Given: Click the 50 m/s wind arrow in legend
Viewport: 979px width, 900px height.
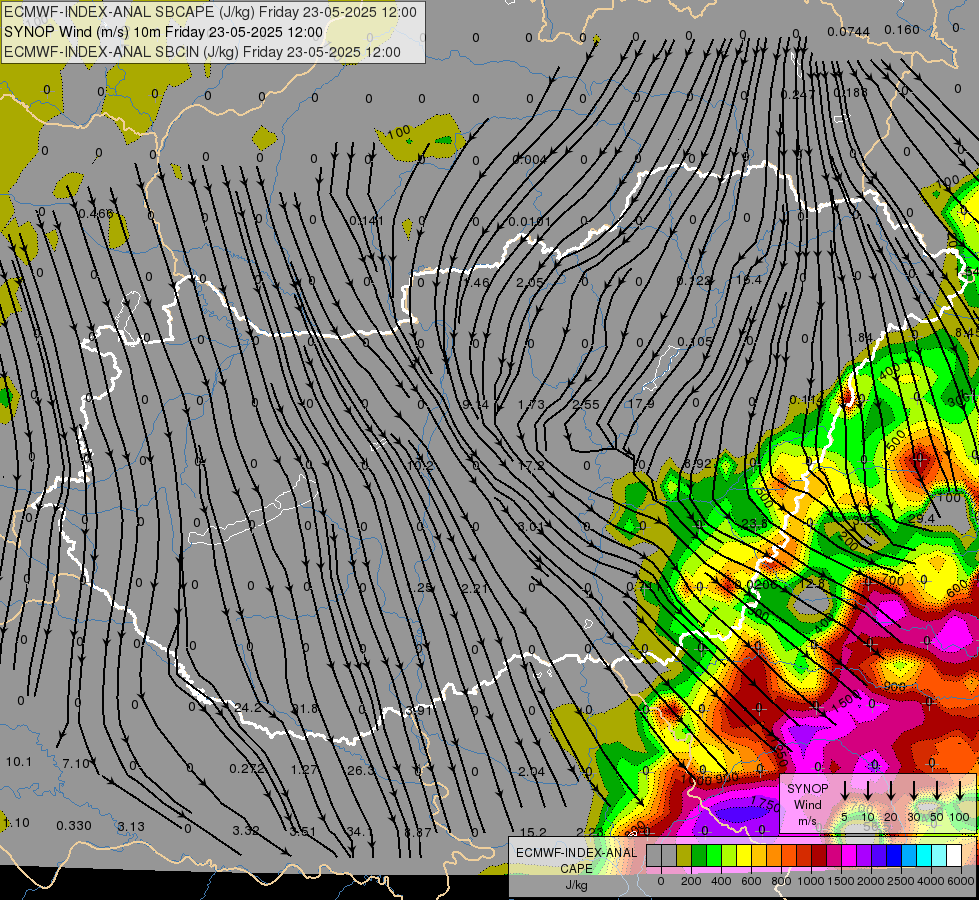Looking at the screenshot, I should [x=937, y=789].
